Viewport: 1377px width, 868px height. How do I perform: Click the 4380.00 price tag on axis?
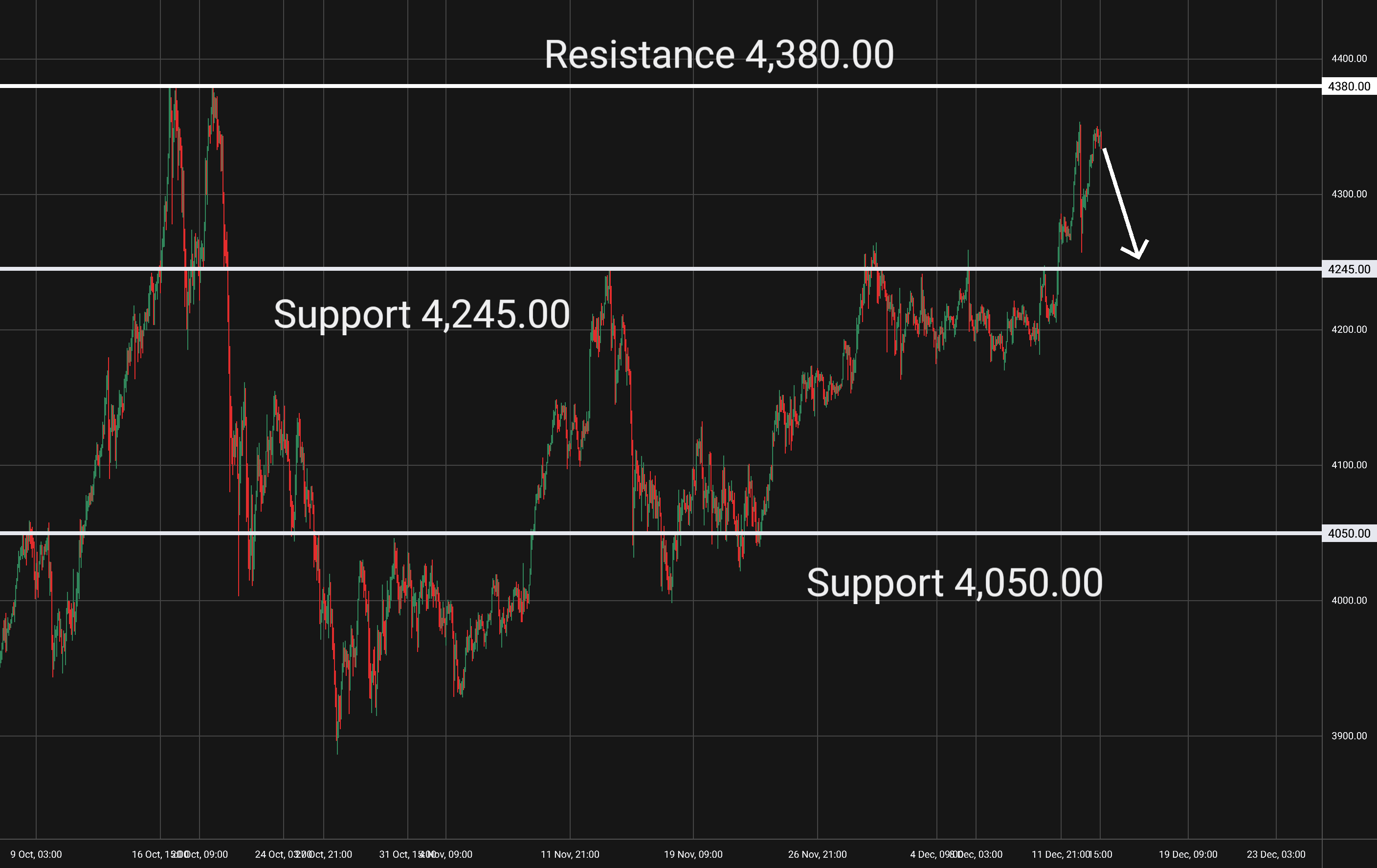pyautogui.click(x=1349, y=87)
